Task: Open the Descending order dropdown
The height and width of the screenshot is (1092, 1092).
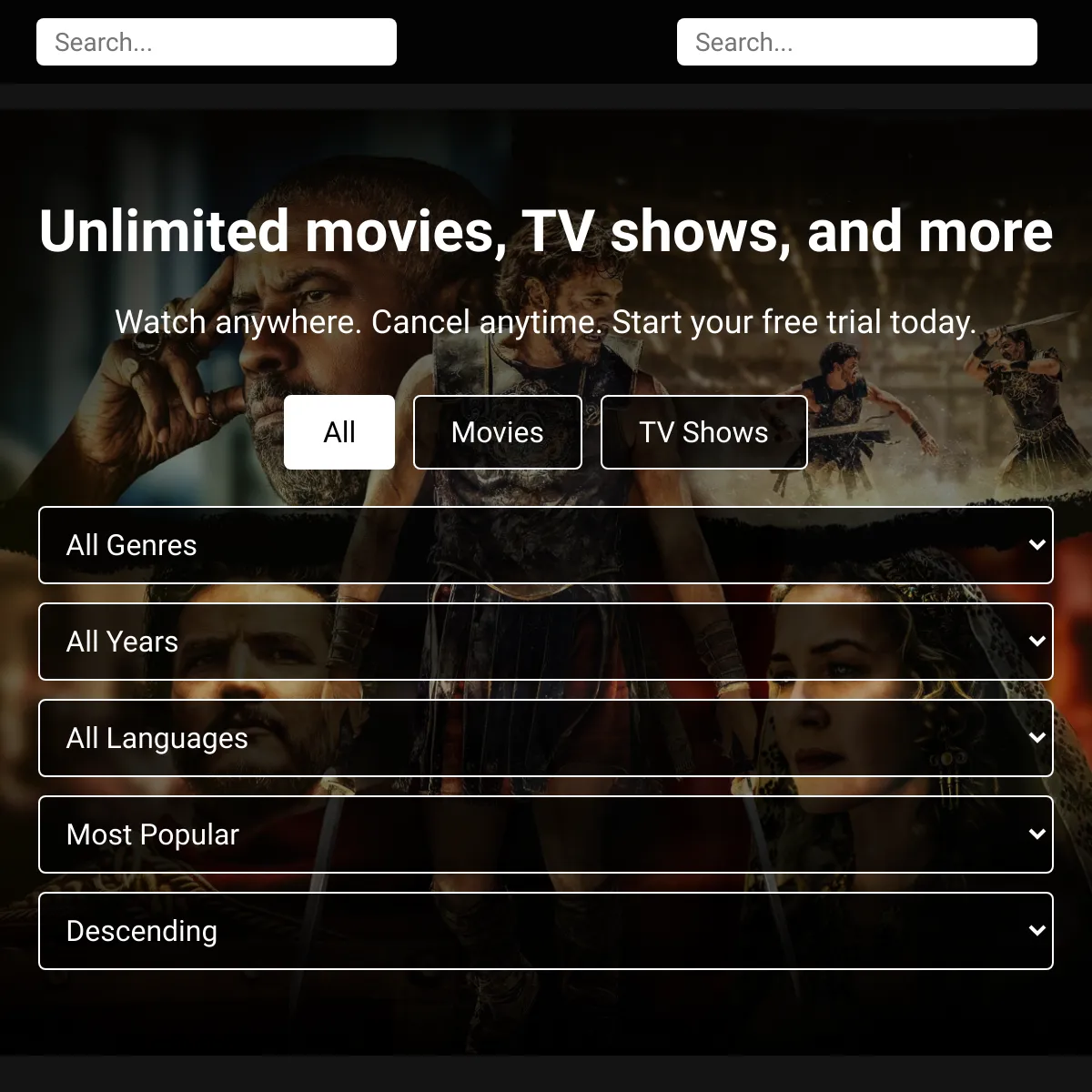Action: (x=546, y=931)
